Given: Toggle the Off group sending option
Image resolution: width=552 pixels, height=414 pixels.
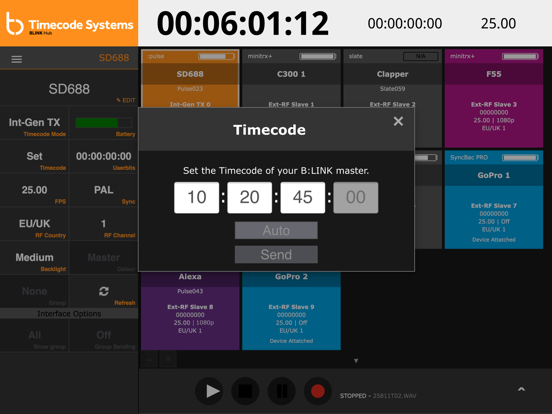Looking at the screenshot, I should click(x=104, y=335).
